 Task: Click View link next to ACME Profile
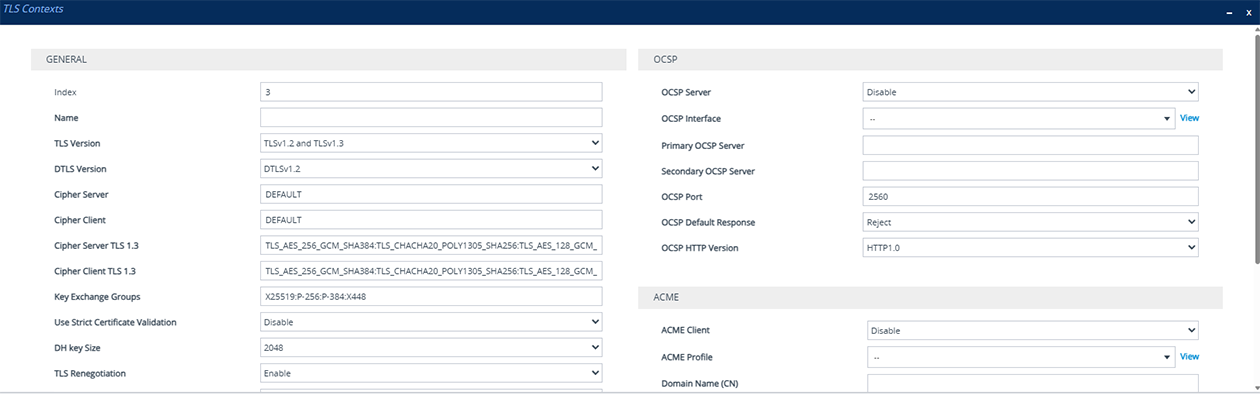click(1189, 356)
